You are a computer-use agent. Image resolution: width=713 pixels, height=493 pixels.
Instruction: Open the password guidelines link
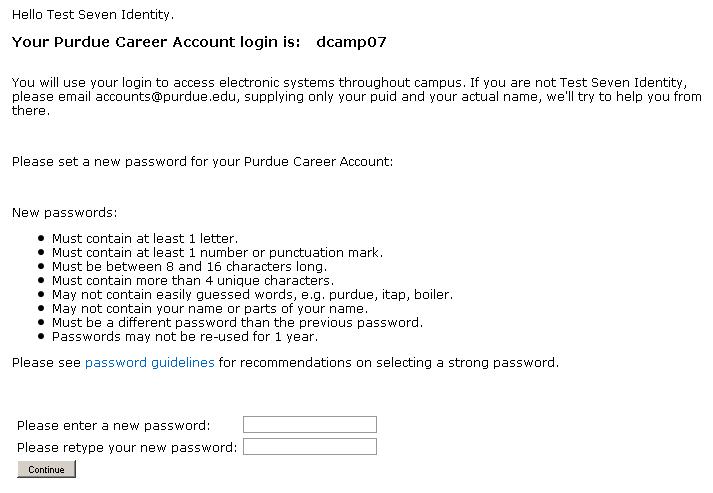tap(149, 363)
